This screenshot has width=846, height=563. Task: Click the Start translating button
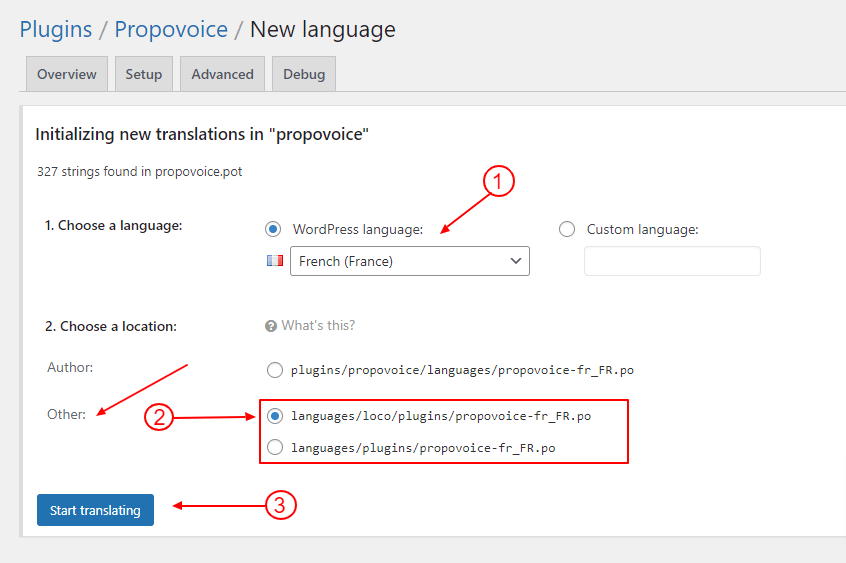click(95, 510)
